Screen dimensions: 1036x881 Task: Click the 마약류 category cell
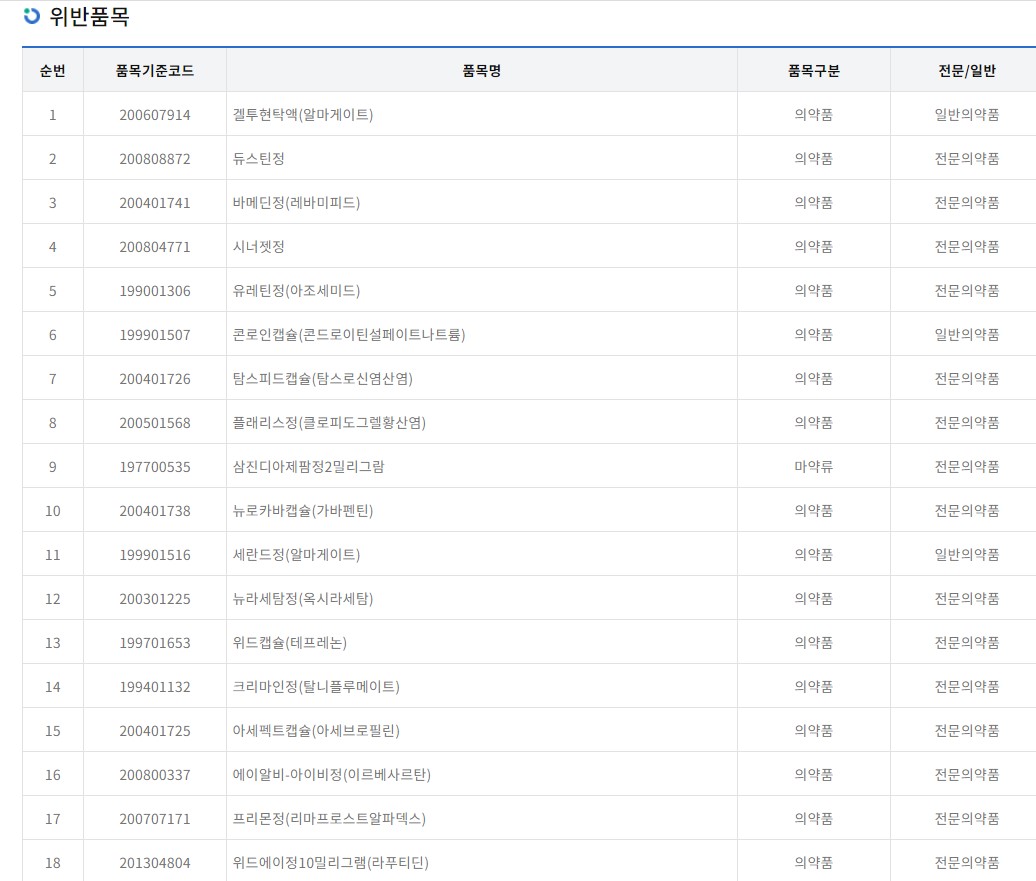coord(813,467)
